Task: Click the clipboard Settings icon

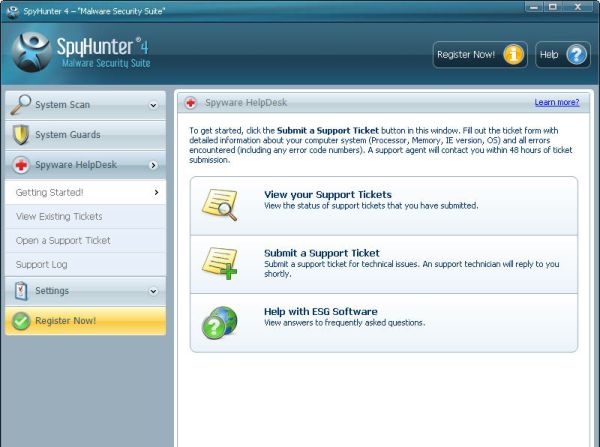Action: (21, 291)
